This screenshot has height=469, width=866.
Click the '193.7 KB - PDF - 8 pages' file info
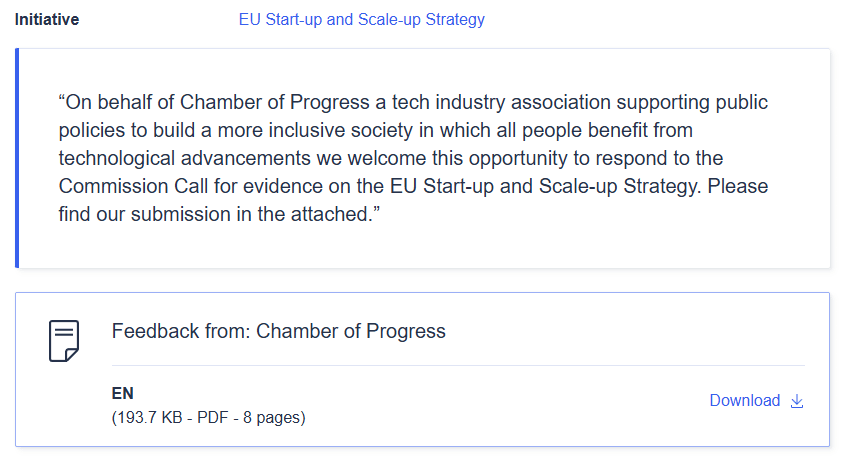click(208, 417)
